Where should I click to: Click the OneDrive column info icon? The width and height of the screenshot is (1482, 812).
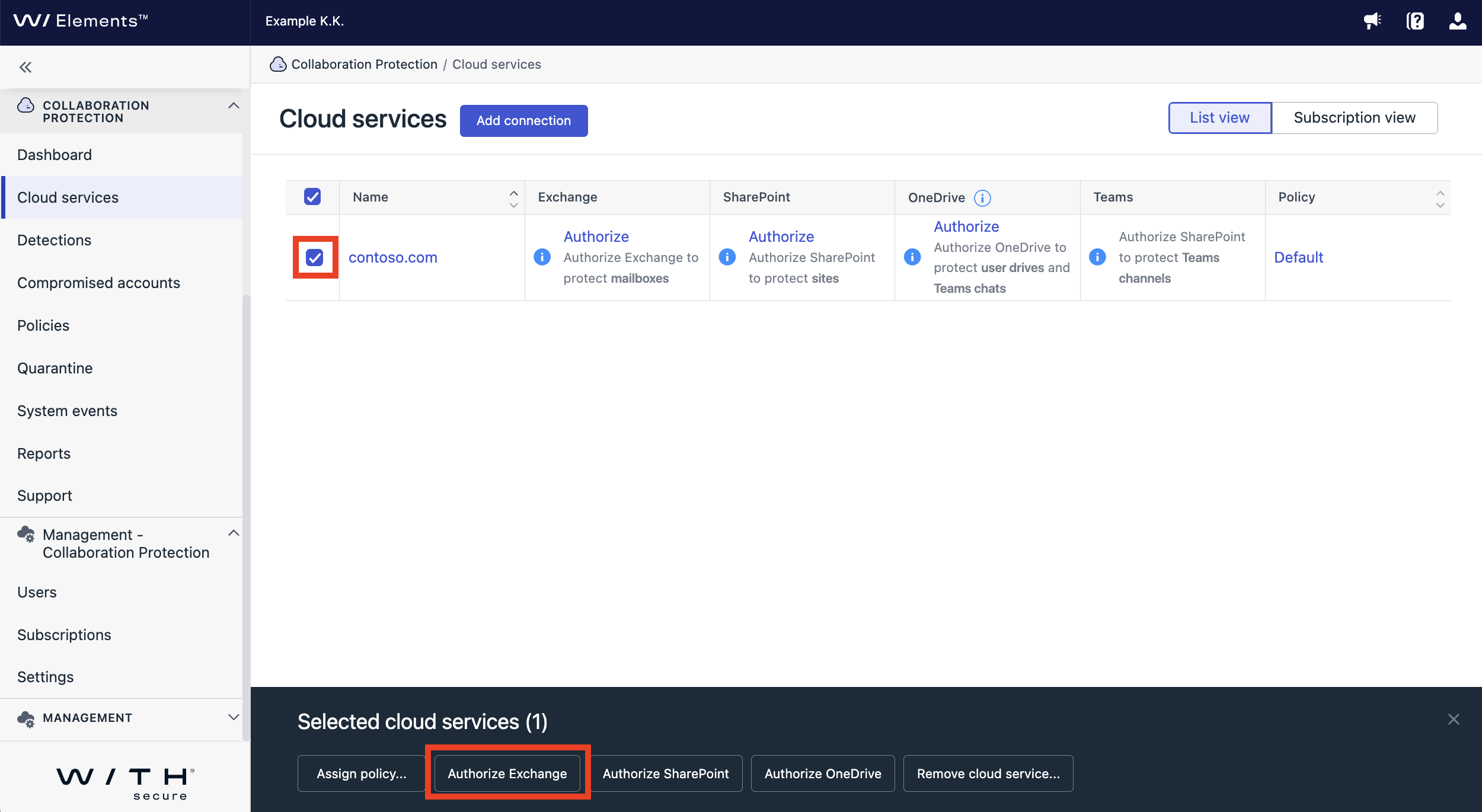(982, 197)
